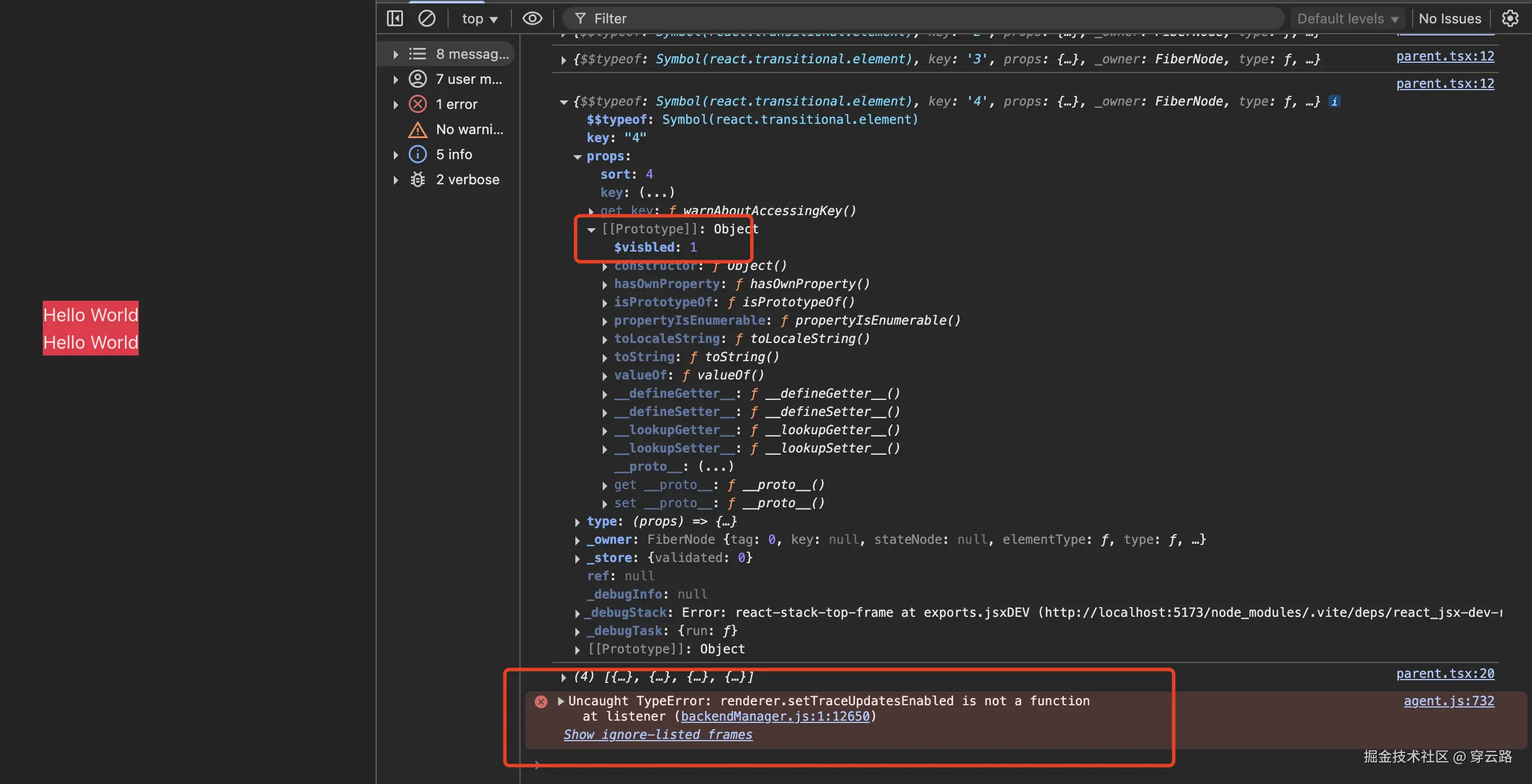
Task: Click the user messages person icon
Action: [417, 79]
